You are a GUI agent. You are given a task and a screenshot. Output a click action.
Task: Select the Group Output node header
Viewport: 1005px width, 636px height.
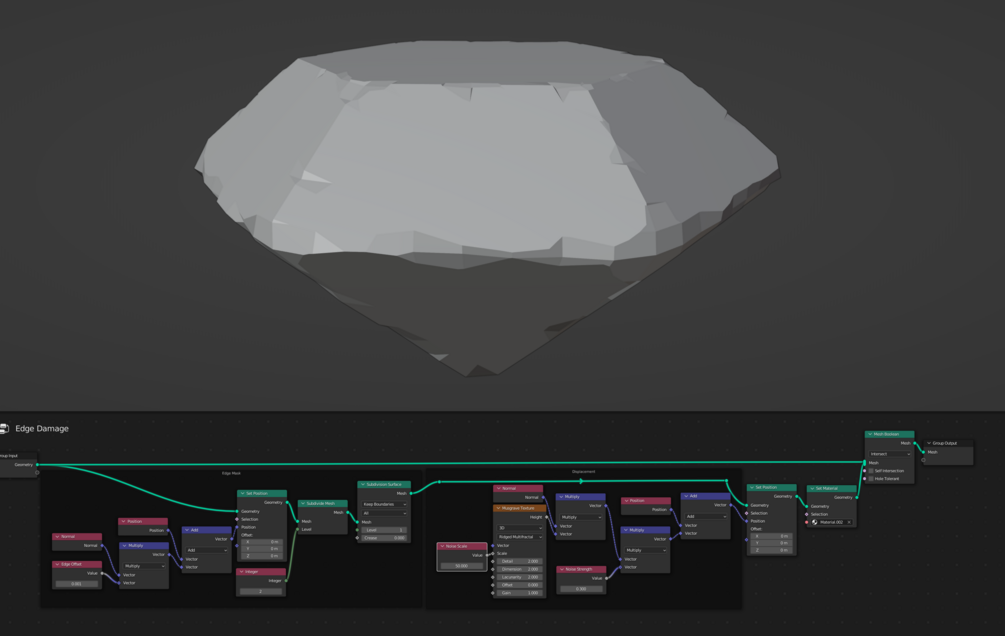click(x=948, y=443)
